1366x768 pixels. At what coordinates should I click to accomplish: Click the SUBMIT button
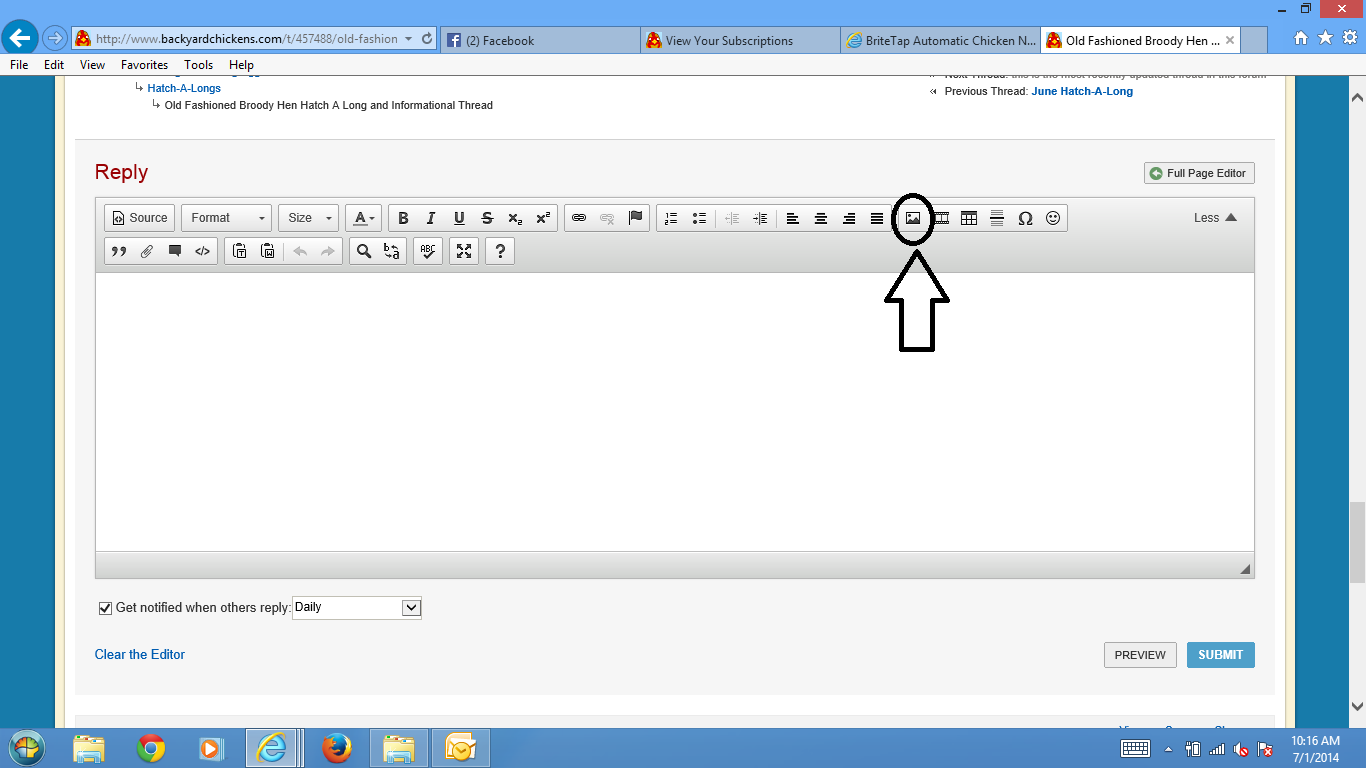coord(1220,655)
